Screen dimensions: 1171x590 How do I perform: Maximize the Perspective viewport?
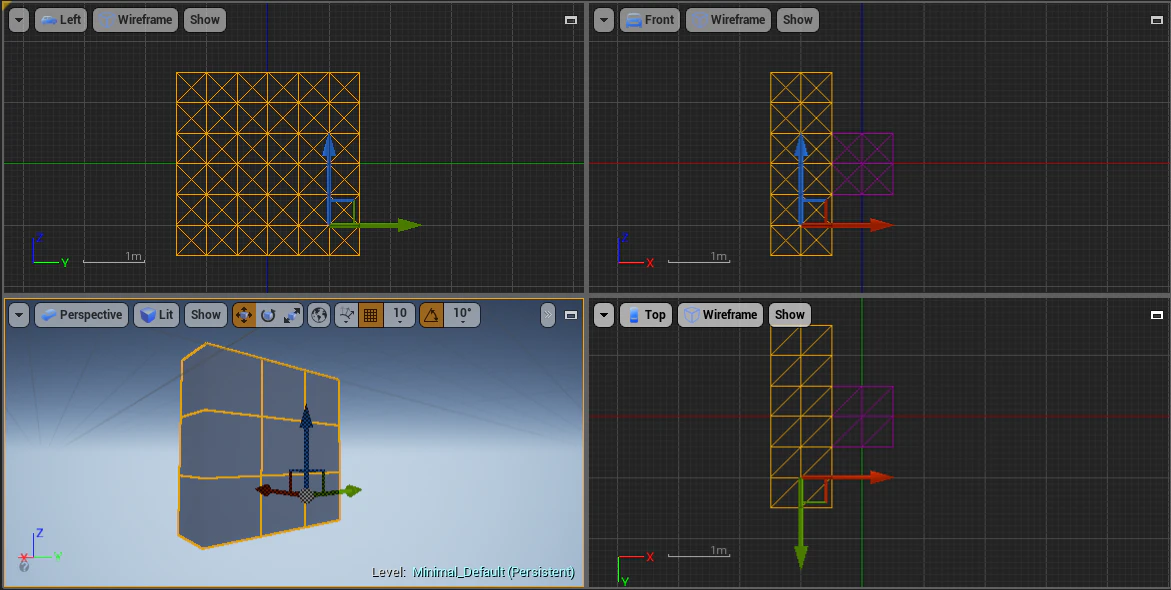click(x=571, y=315)
